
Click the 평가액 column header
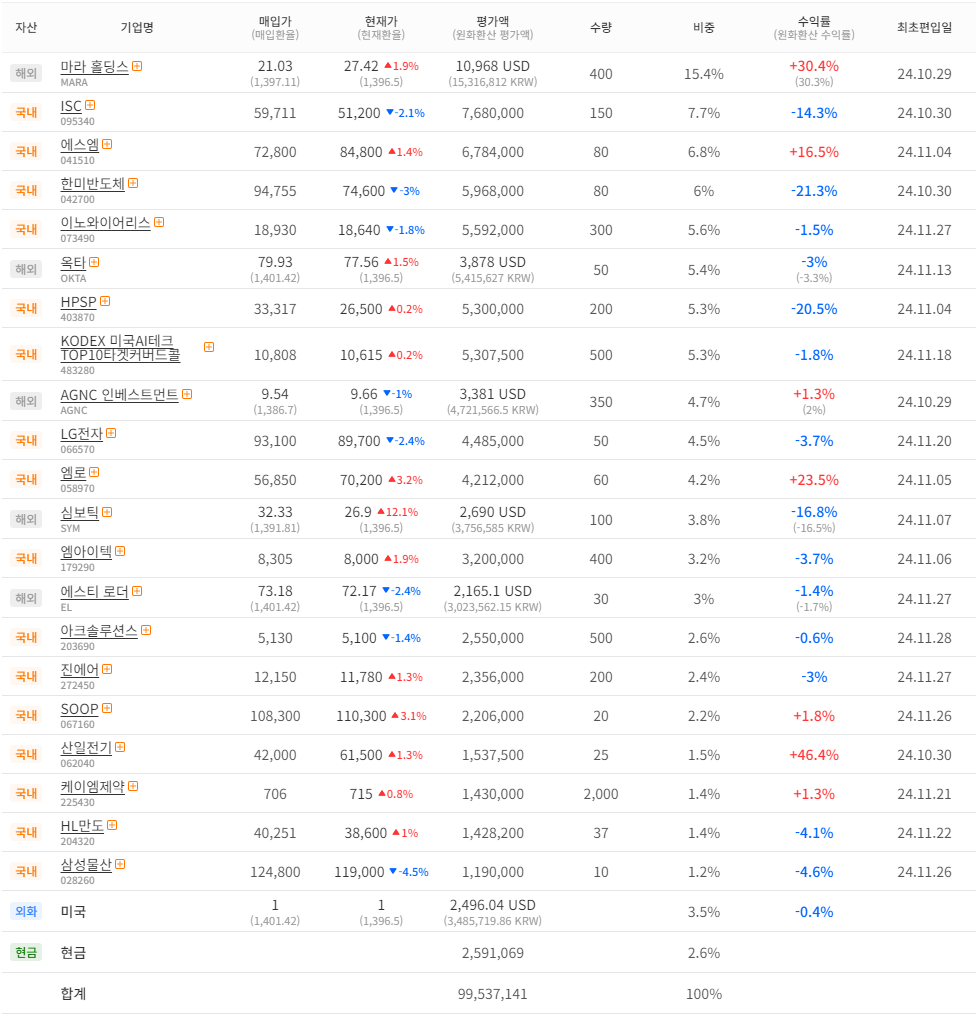point(493,21)
